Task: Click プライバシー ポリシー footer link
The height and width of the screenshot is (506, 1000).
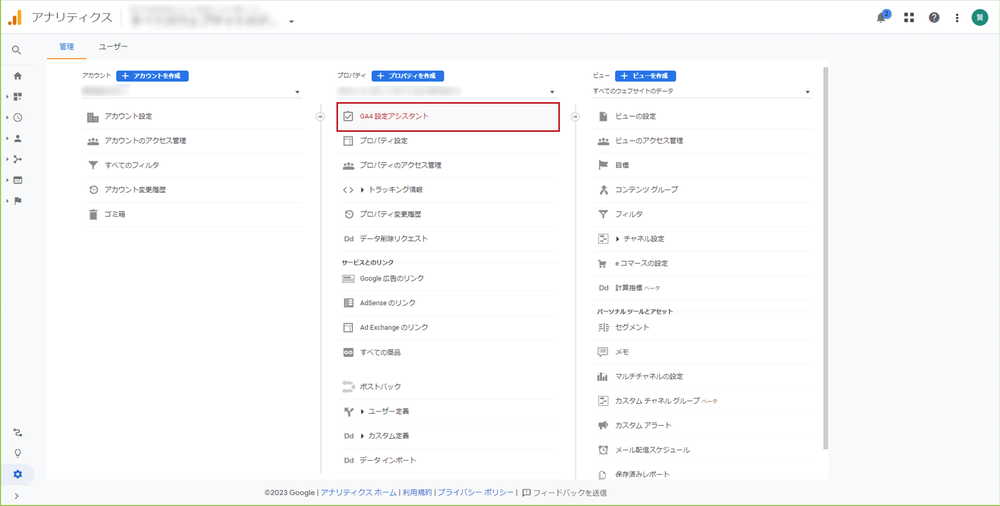Action: coord(475,493)
